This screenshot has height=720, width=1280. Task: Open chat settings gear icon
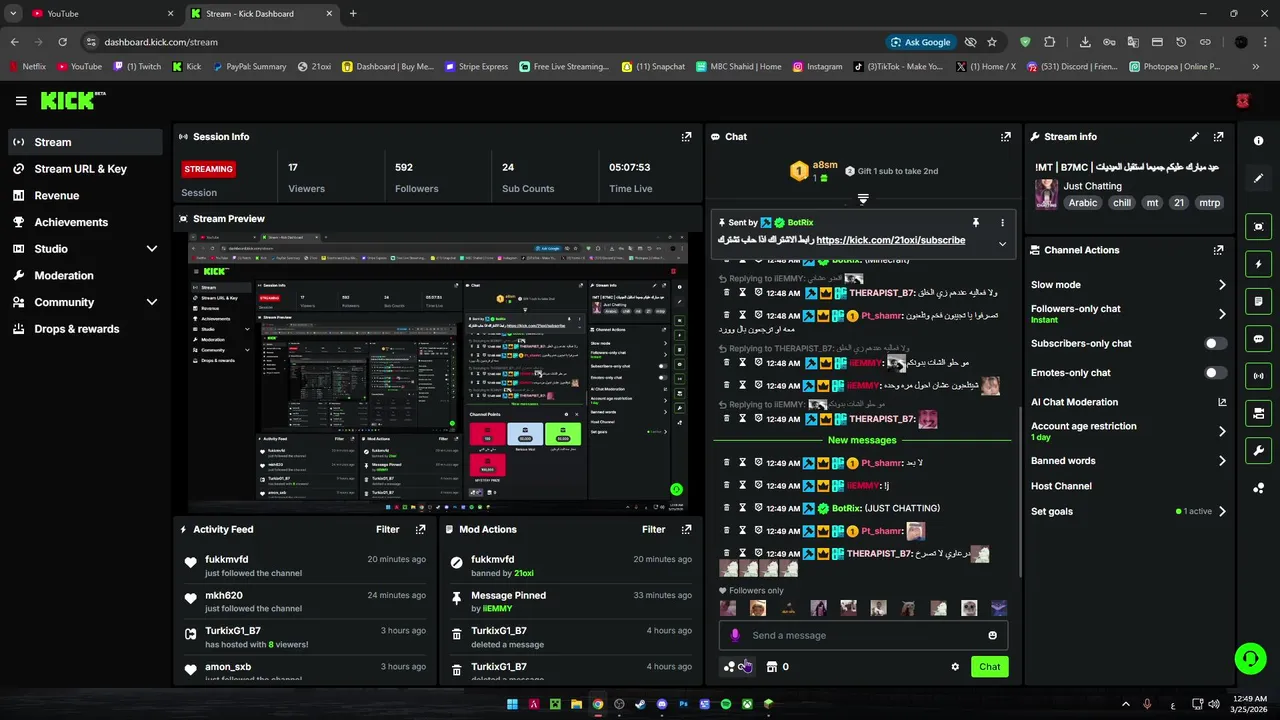tap(955, 667)
